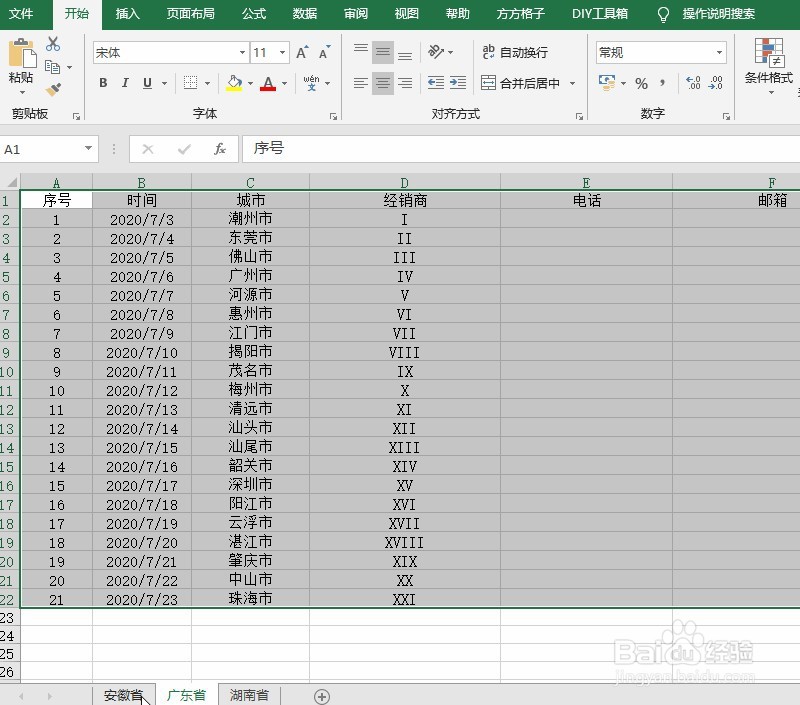The height and width of the screenshot is (705, 800).
Task: Switch to the 插入 ribbon tab
Action: click(128, 15)
